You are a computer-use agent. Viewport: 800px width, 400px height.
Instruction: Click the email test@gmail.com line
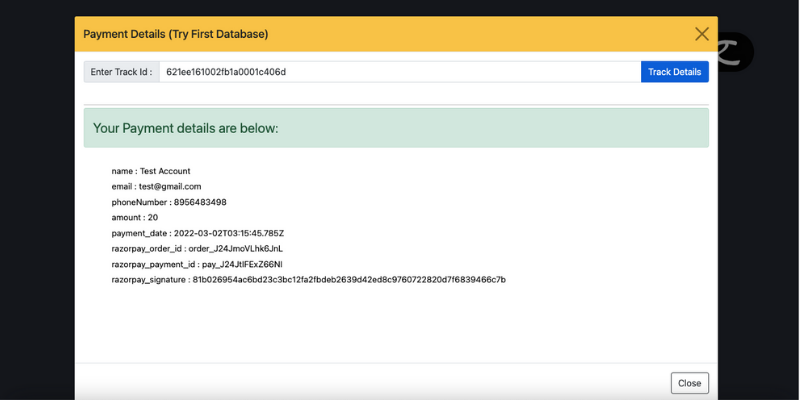click(156, 187)
